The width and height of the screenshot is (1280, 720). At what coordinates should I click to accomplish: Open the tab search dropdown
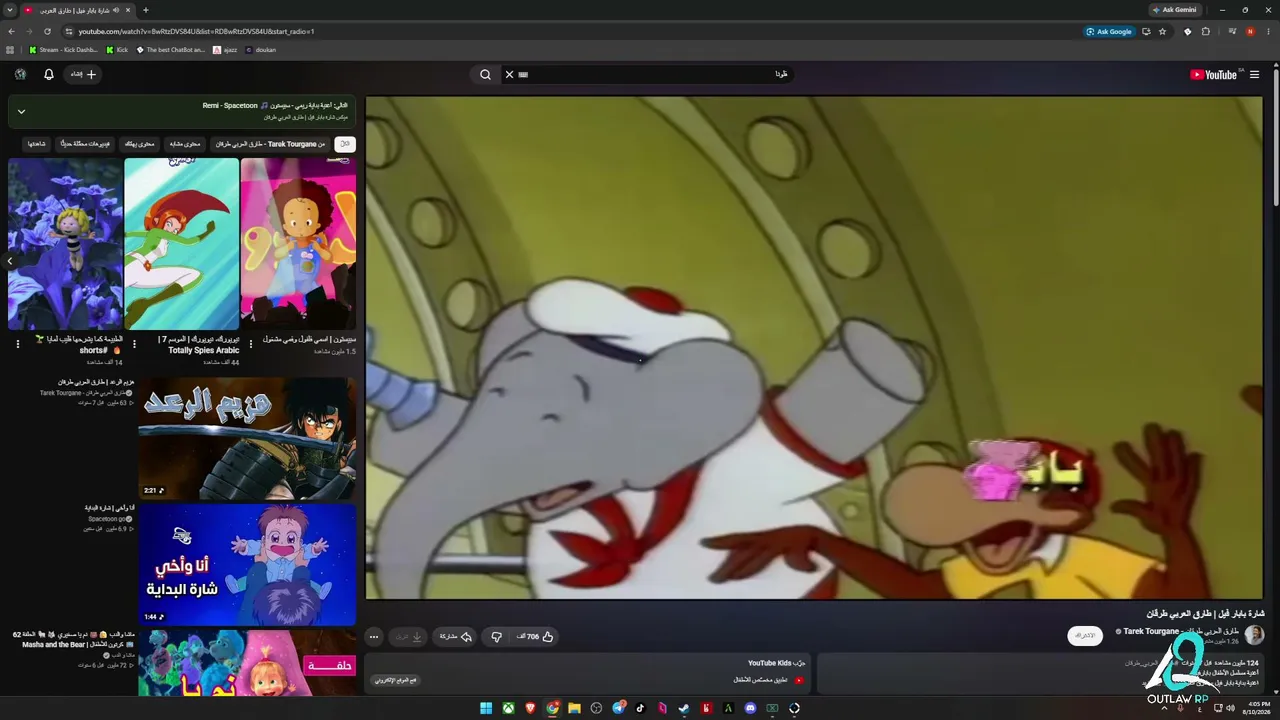click(10, 10)
